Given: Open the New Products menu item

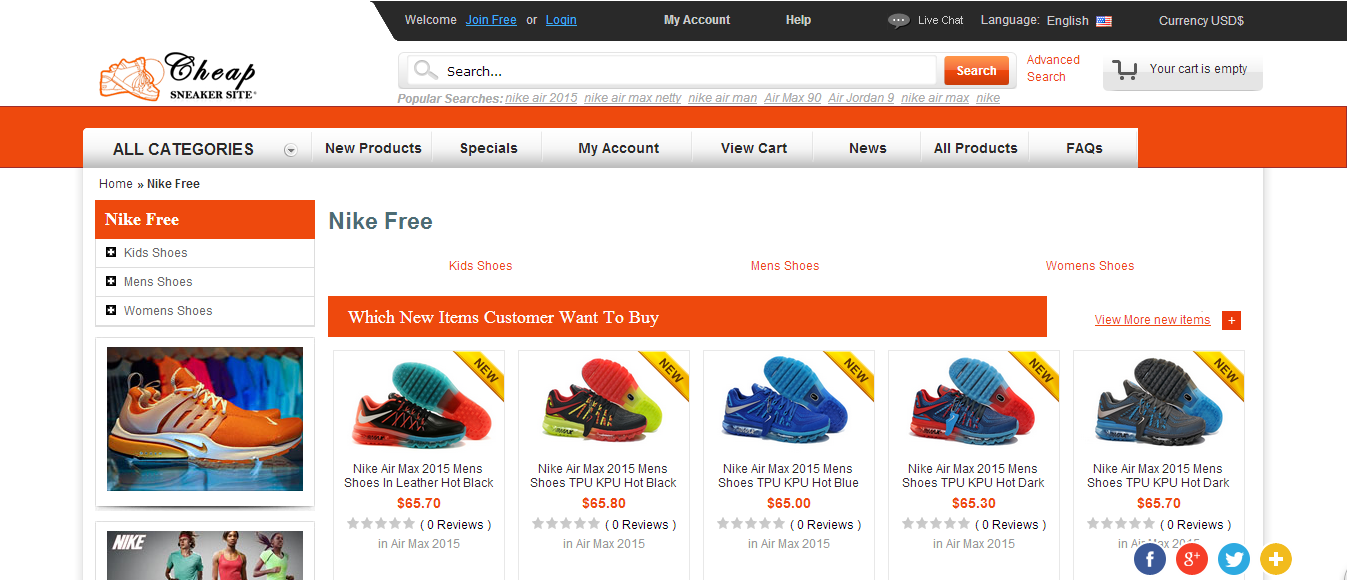Looking at the screenshot, I should [x=372, y=147].
